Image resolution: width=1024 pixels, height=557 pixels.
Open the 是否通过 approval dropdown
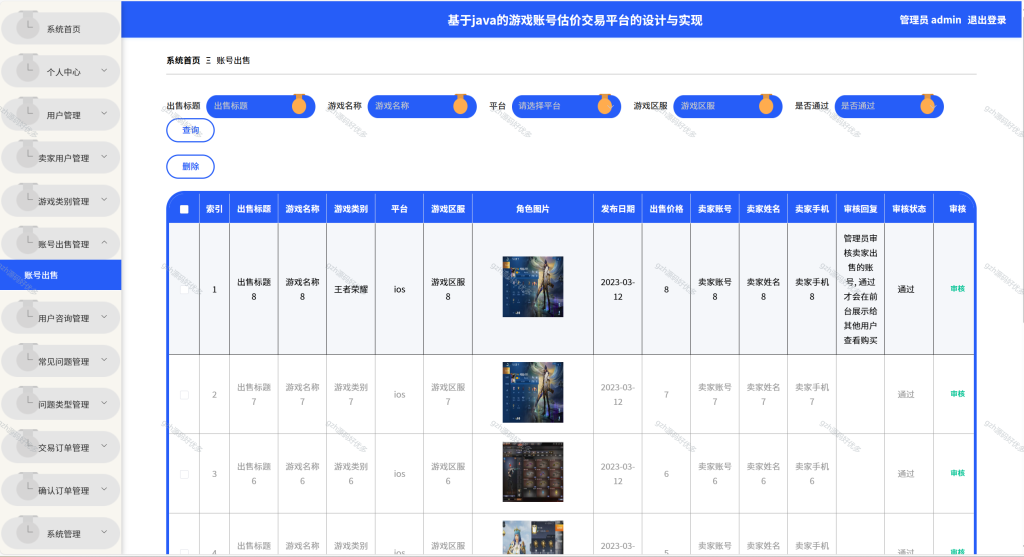click(x=889, y=106)
